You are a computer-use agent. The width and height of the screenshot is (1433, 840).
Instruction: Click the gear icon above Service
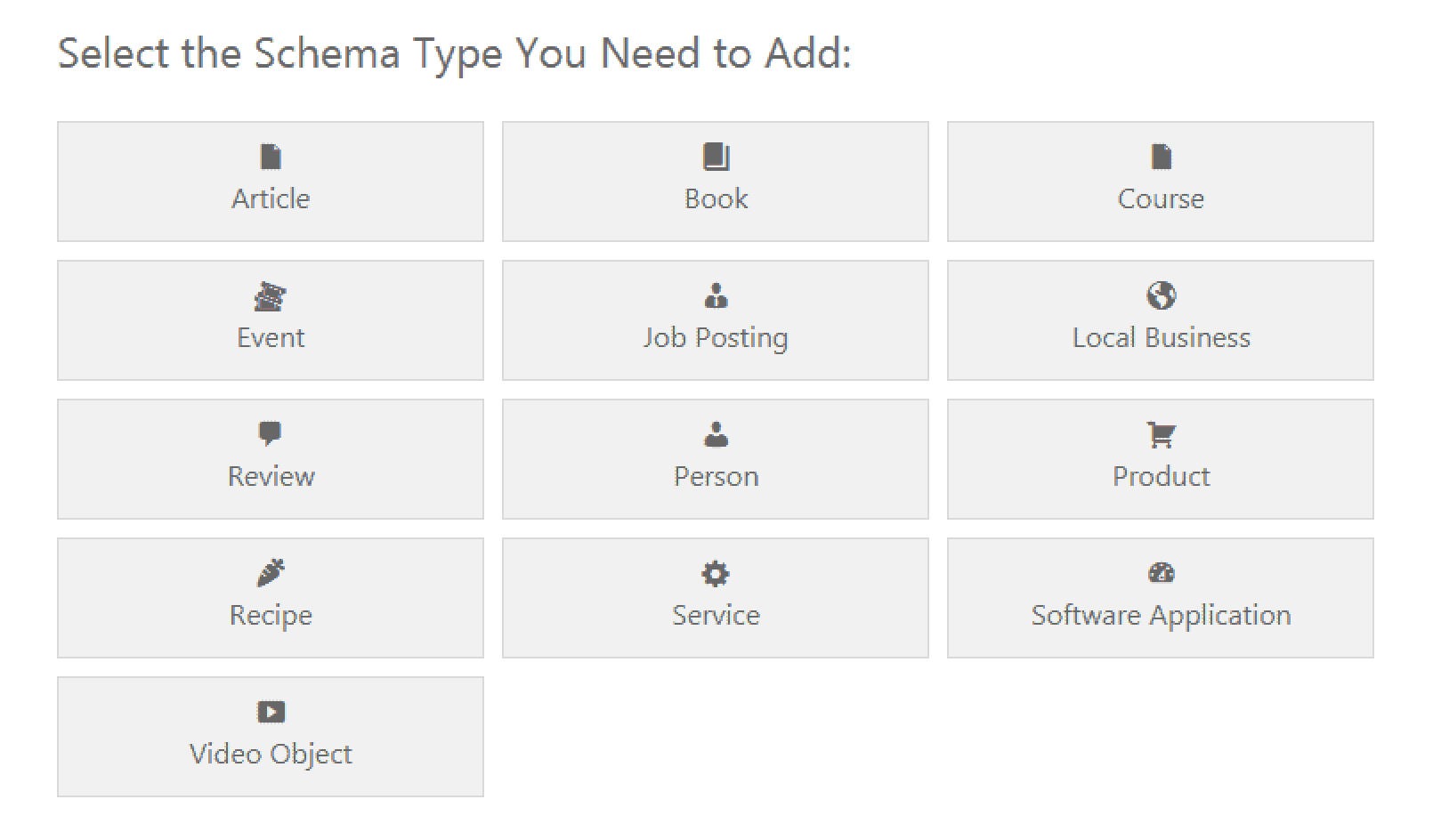click(x=716, y=573)
